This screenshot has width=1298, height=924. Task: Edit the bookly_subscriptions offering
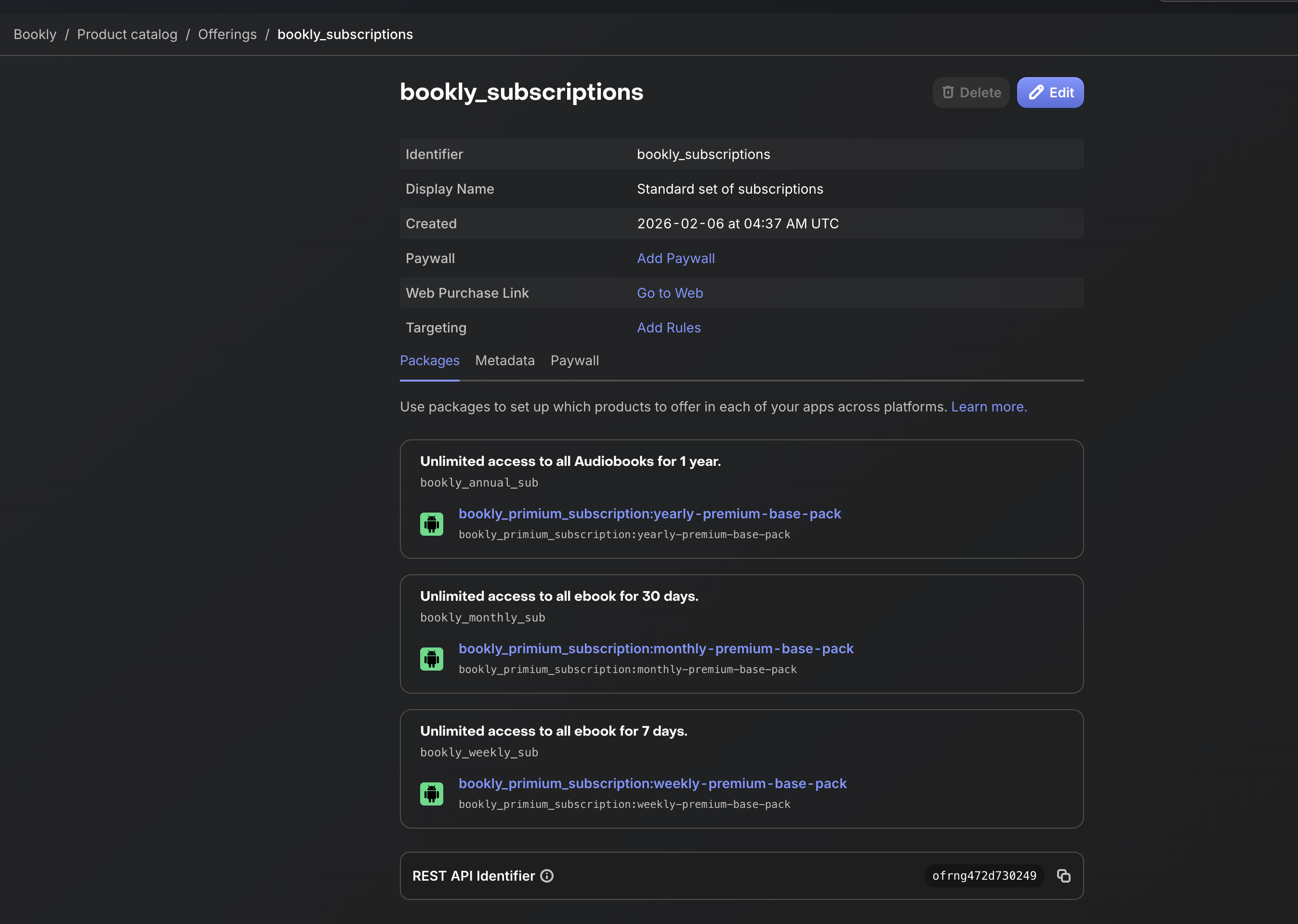(1050, 92)
